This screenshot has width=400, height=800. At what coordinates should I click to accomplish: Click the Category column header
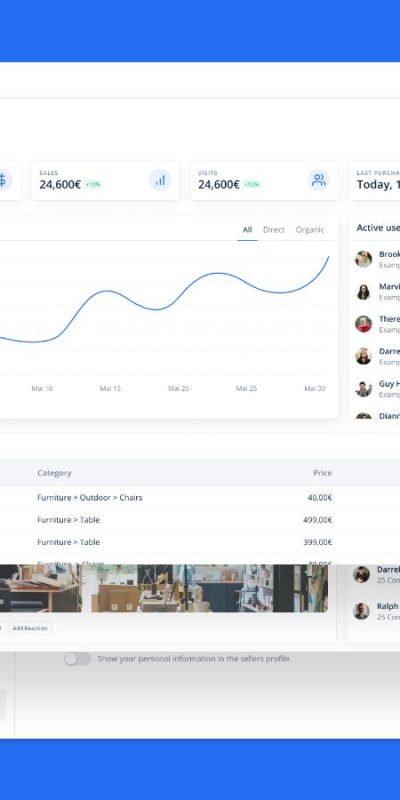pos(54,473)
